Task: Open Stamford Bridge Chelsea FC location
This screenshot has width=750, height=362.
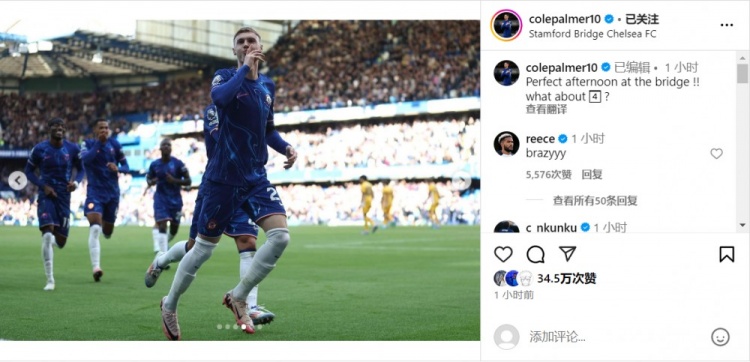Action: pyautogui.click(x=593, y=34)
